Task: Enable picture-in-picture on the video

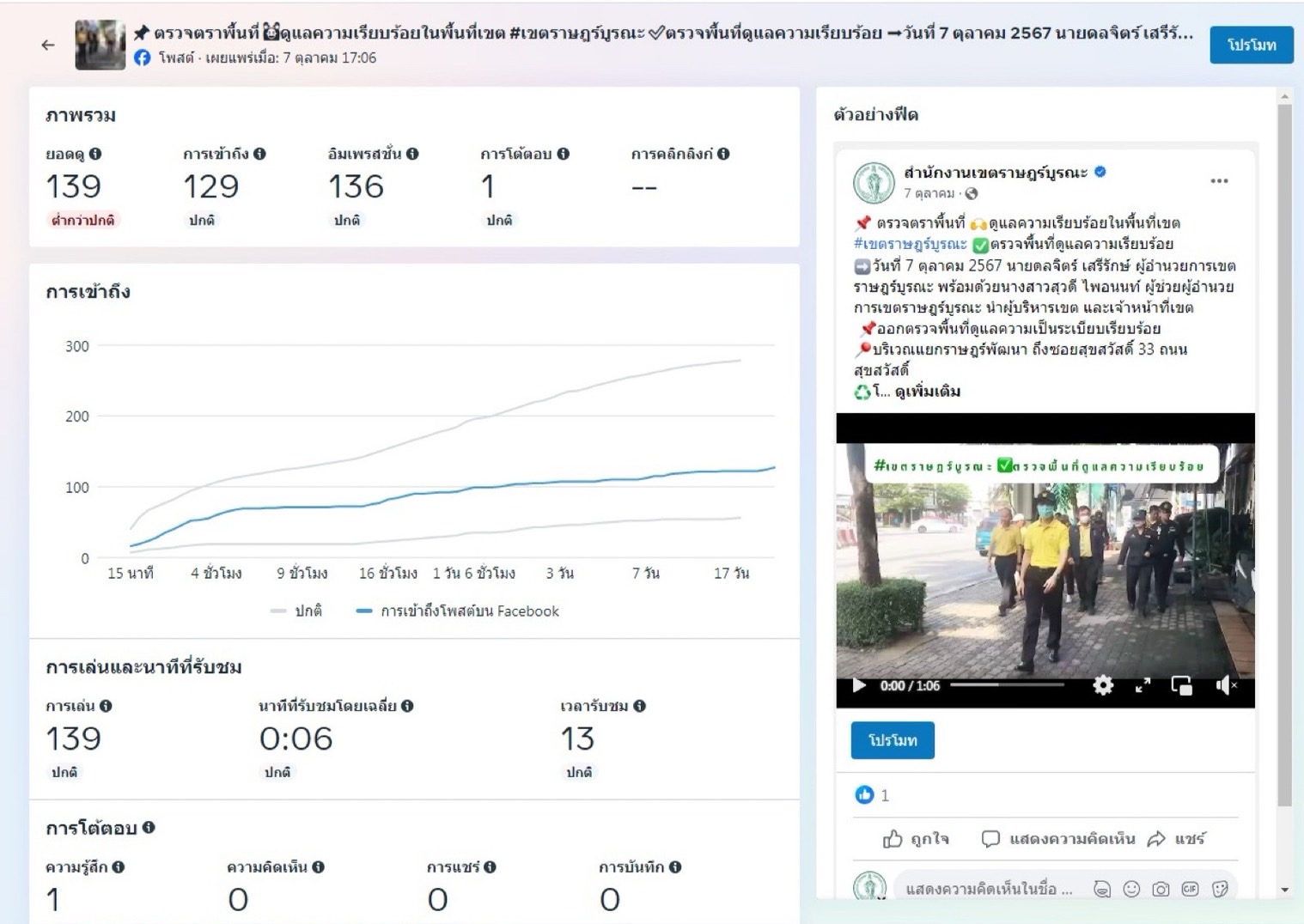Action: click(1182, 685)
